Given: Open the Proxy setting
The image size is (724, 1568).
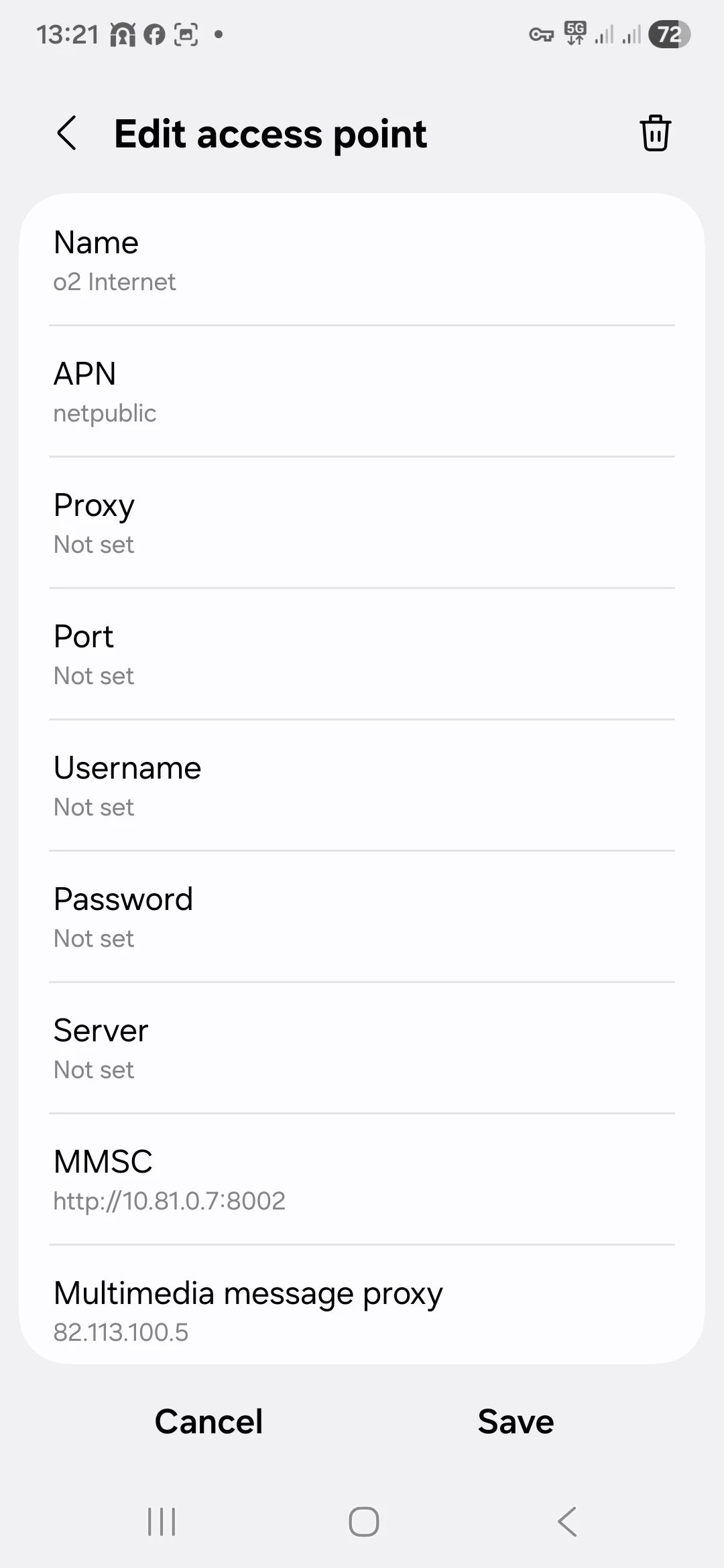Looking at the screenshot, I should [x=362, y=523].
